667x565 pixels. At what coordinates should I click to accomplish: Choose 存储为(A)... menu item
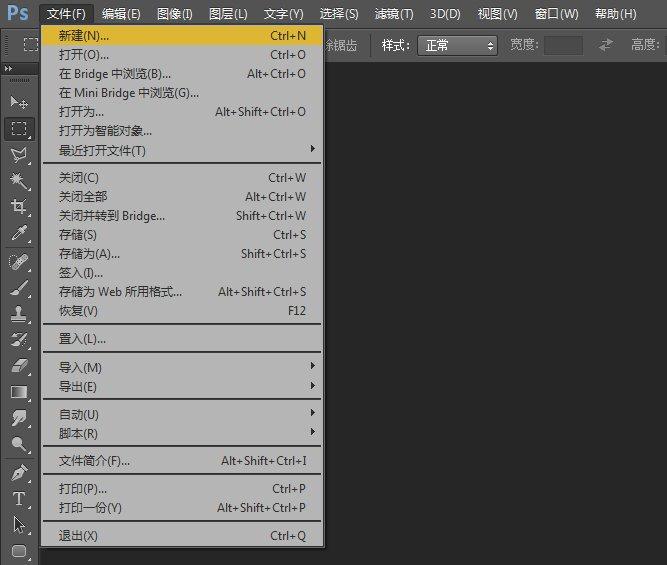click(x=182, y=254)
